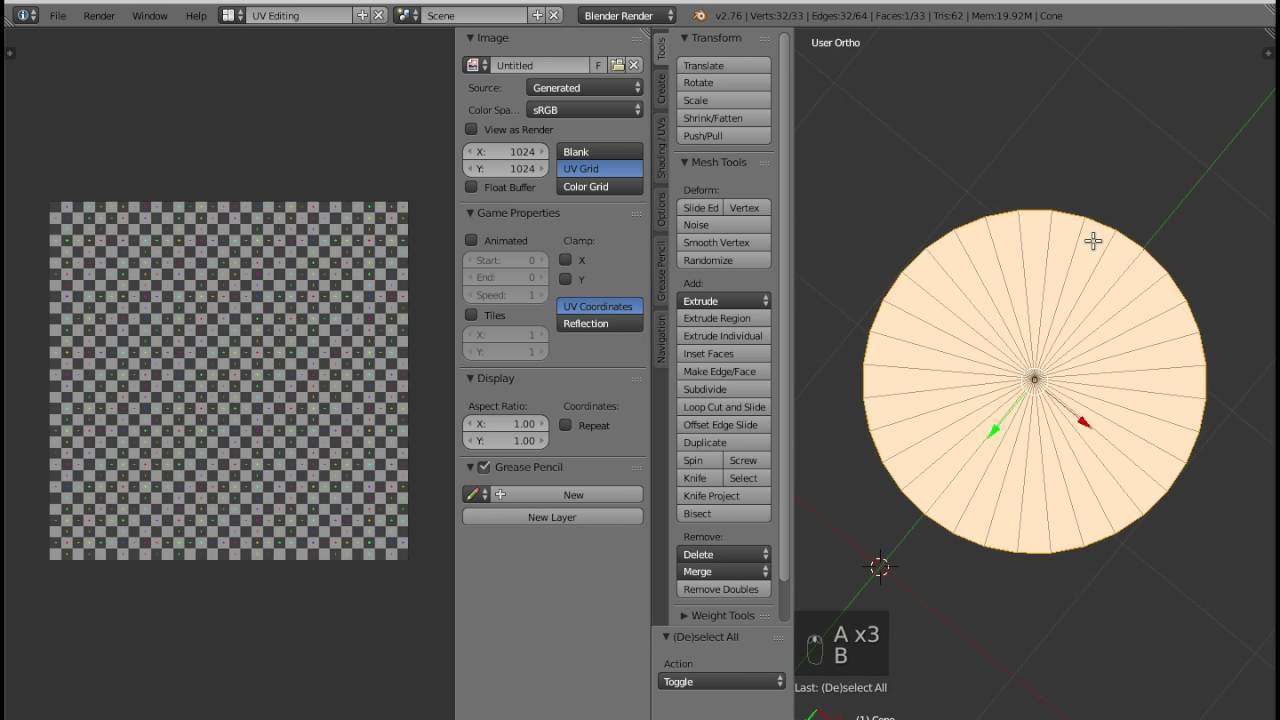Add a new screen layout with plus icon
Image resolution: width=1280 pixels, height=720 pixels.
coord(363,15)
